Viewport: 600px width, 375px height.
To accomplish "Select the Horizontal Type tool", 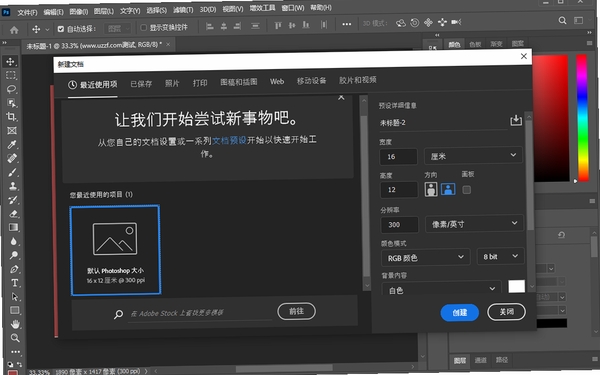I will pyautogui.click(x=15, y=283).
